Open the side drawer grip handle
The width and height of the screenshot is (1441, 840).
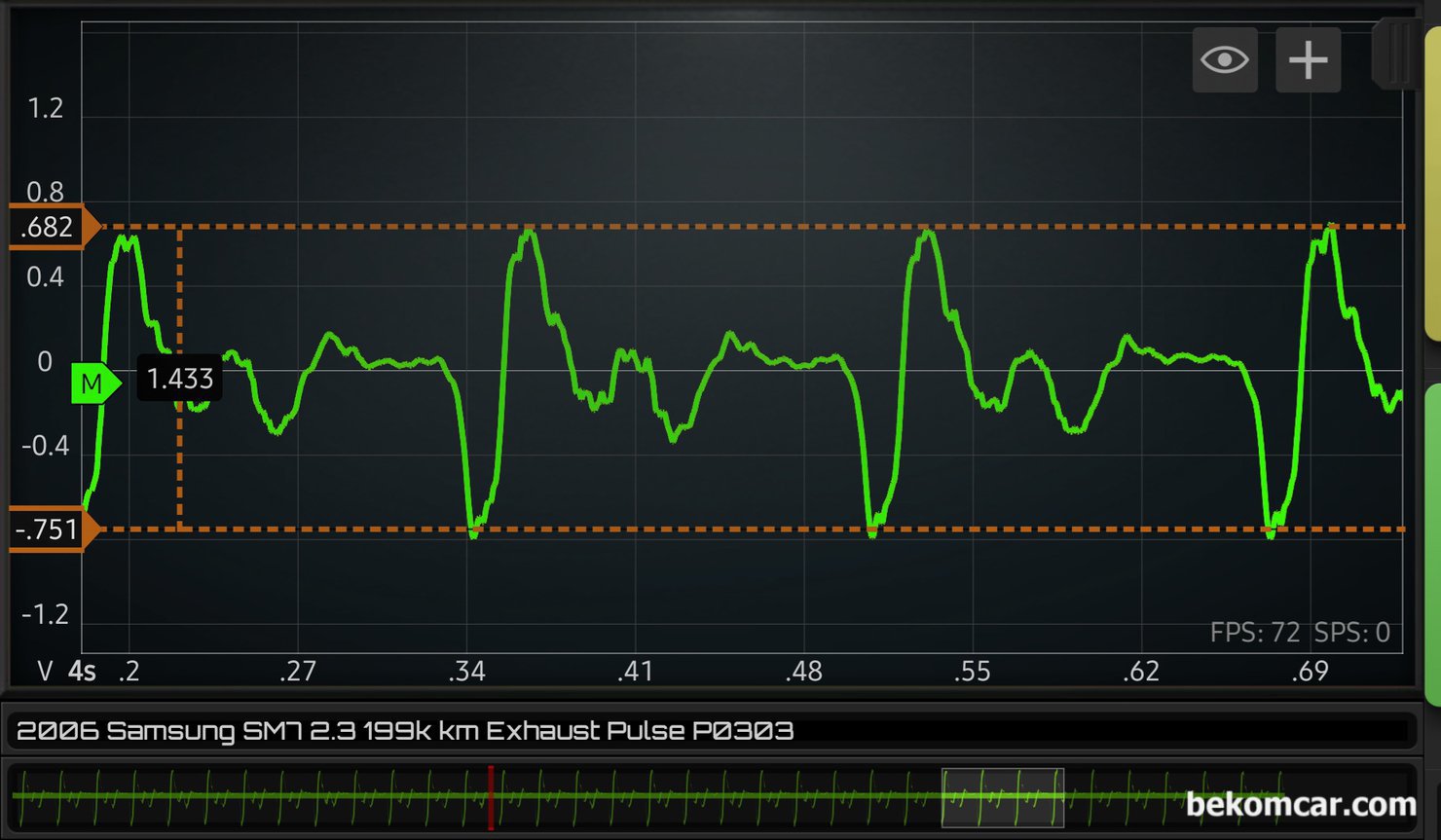[x=1397, y=55]
